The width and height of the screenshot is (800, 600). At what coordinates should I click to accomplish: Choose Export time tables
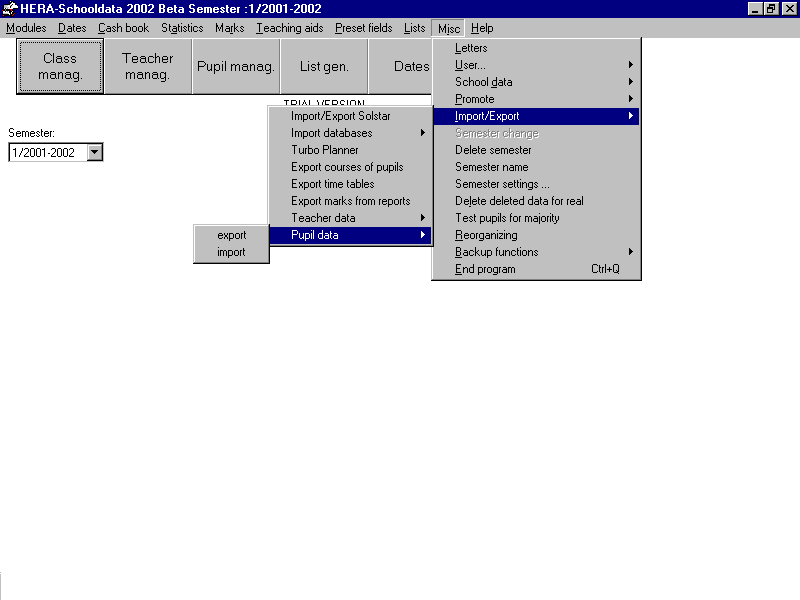(x=351, y=184)
